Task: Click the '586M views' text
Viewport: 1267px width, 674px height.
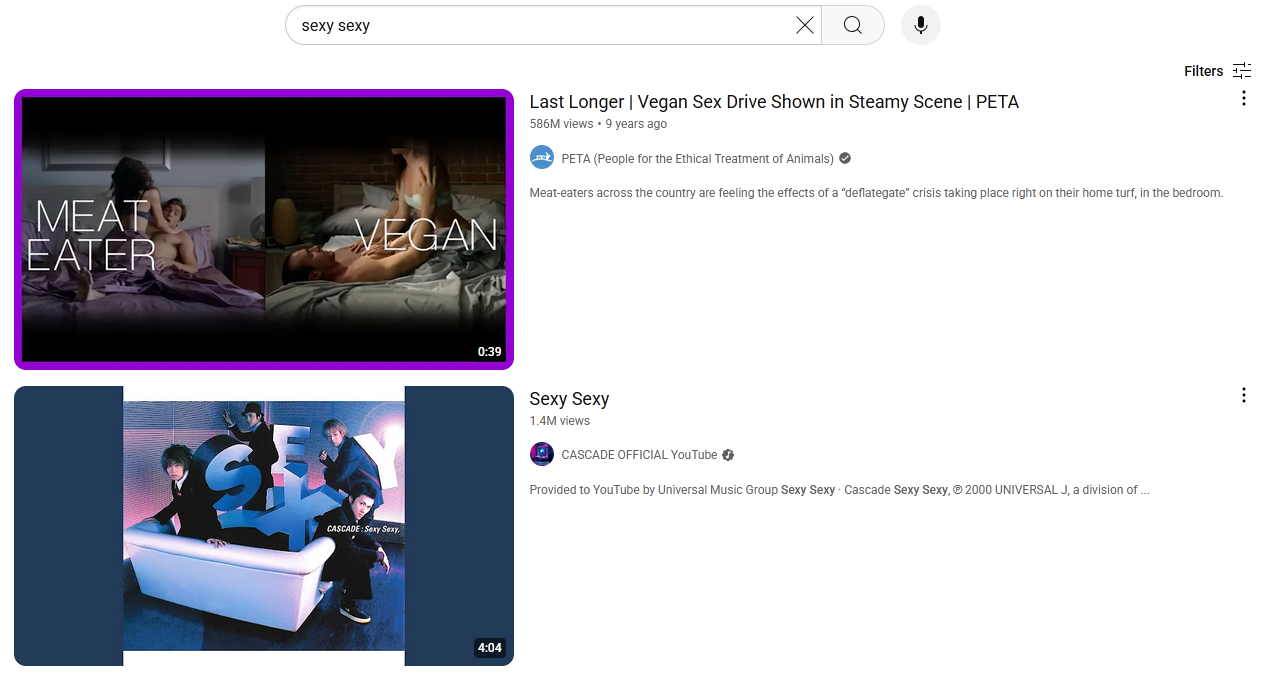Action: click(x=561, y=124)
